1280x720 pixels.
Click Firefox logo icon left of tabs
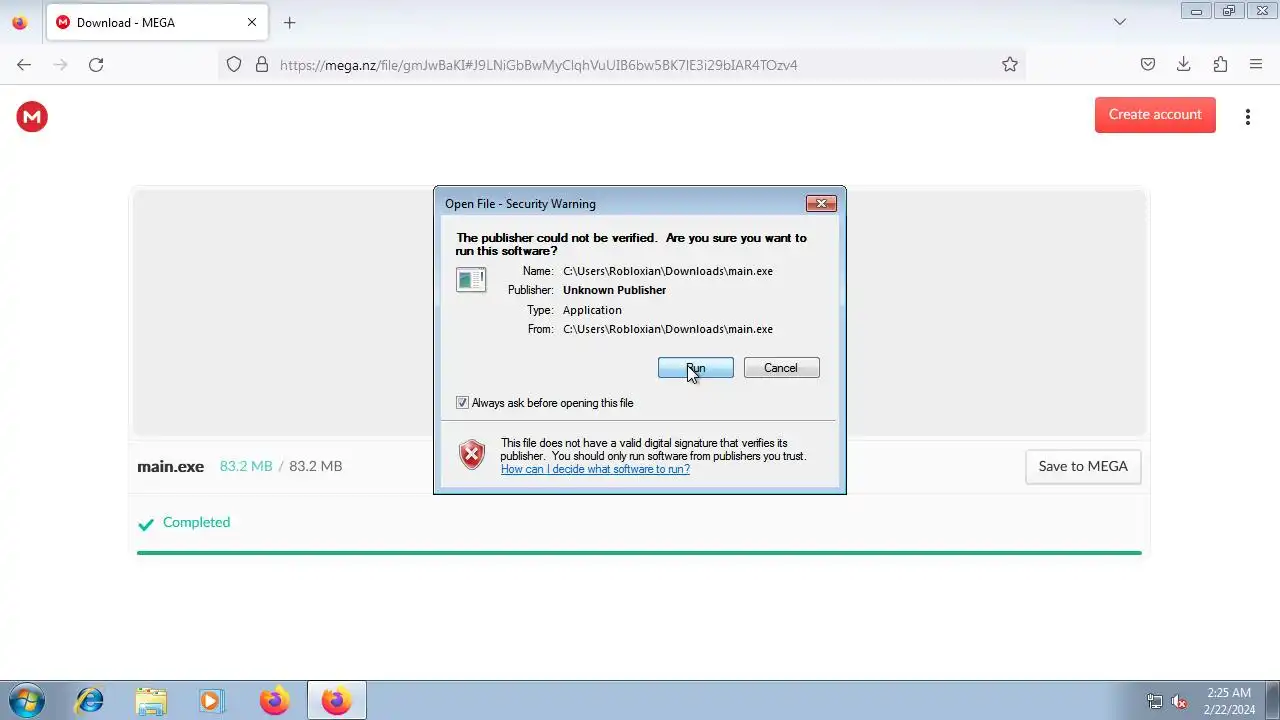(x=19, y=22)
